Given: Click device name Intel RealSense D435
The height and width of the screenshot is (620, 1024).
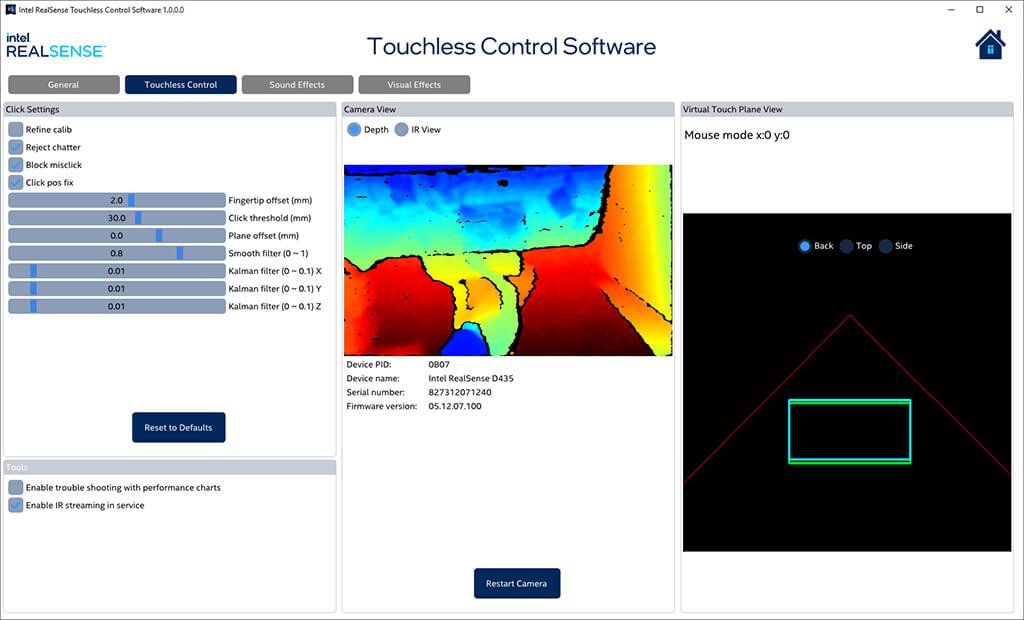Looking at the screenshot, I should coord(471,378).
